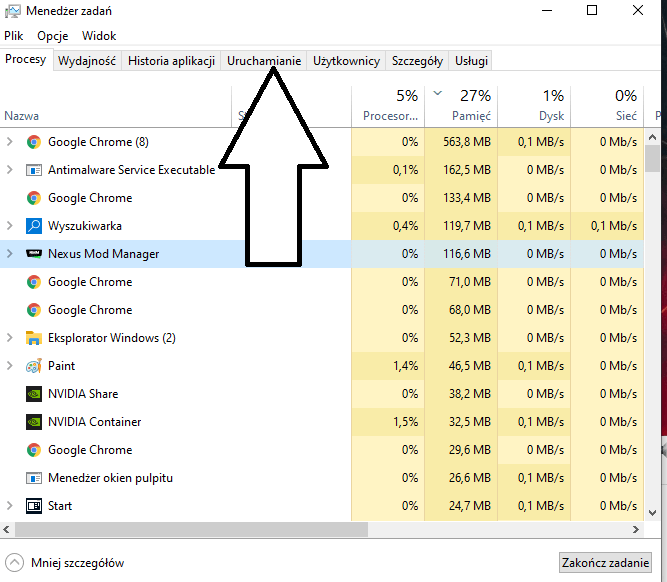
Task: Click the horizontal scrollbar right arrow
Action: pos(636,530)
